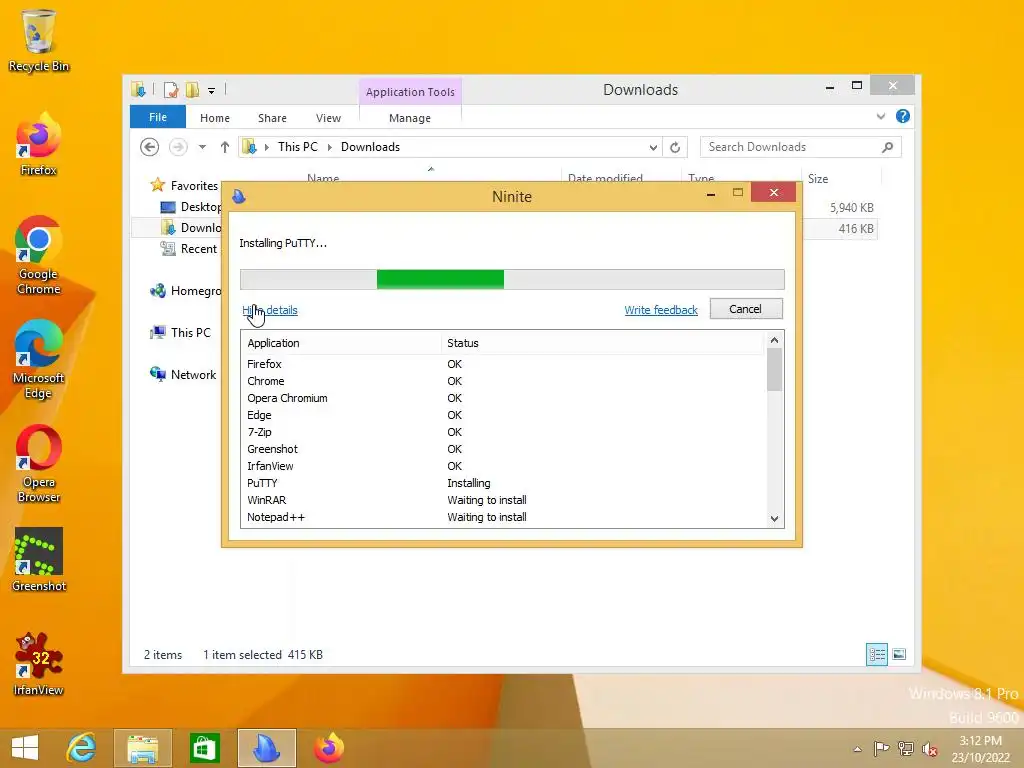Launch the Opera Browser desktop shortcut
Viewport: 1024px width, 768px height.
pyautogui.click(x=39, y=464)
